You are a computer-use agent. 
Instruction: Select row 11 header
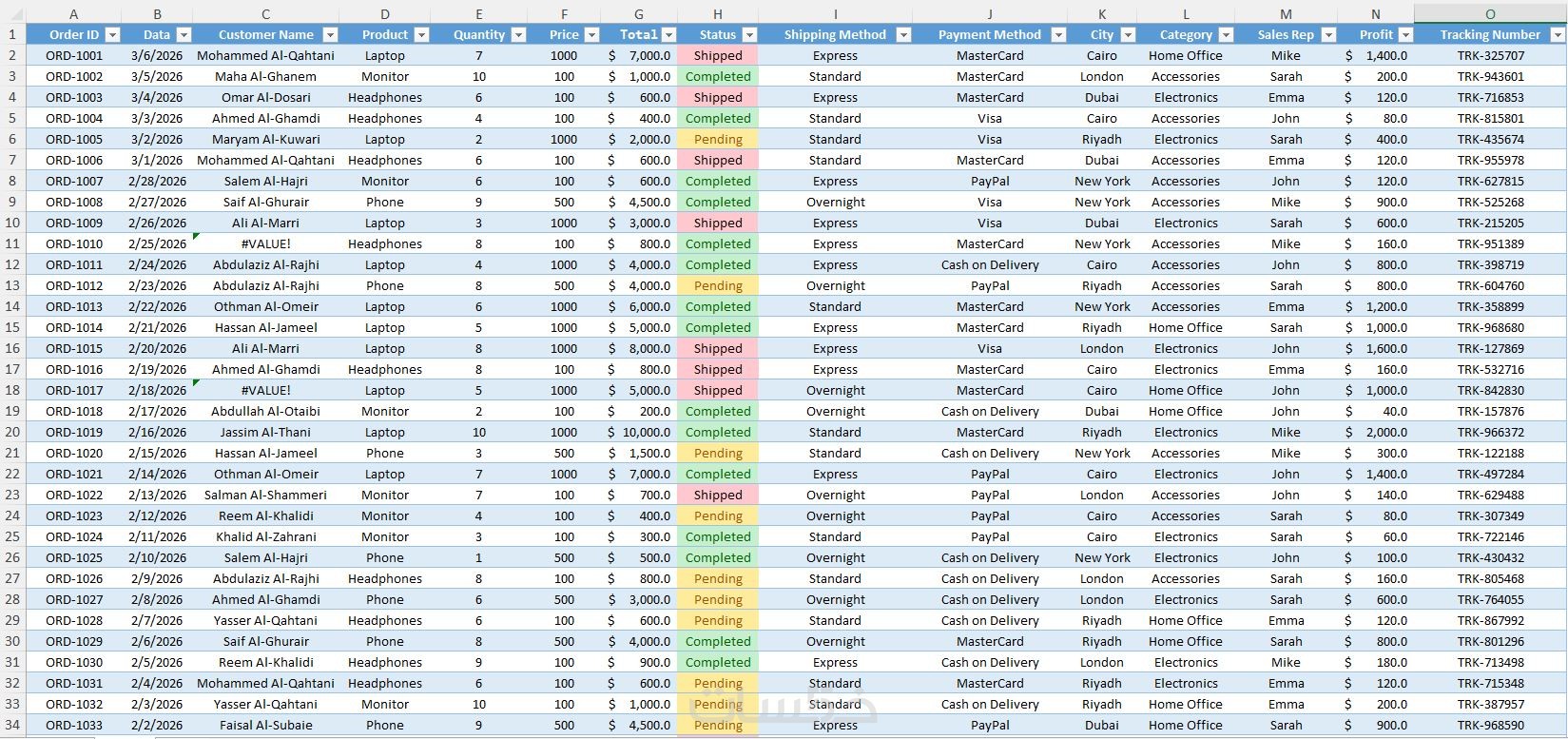[12, 243]
